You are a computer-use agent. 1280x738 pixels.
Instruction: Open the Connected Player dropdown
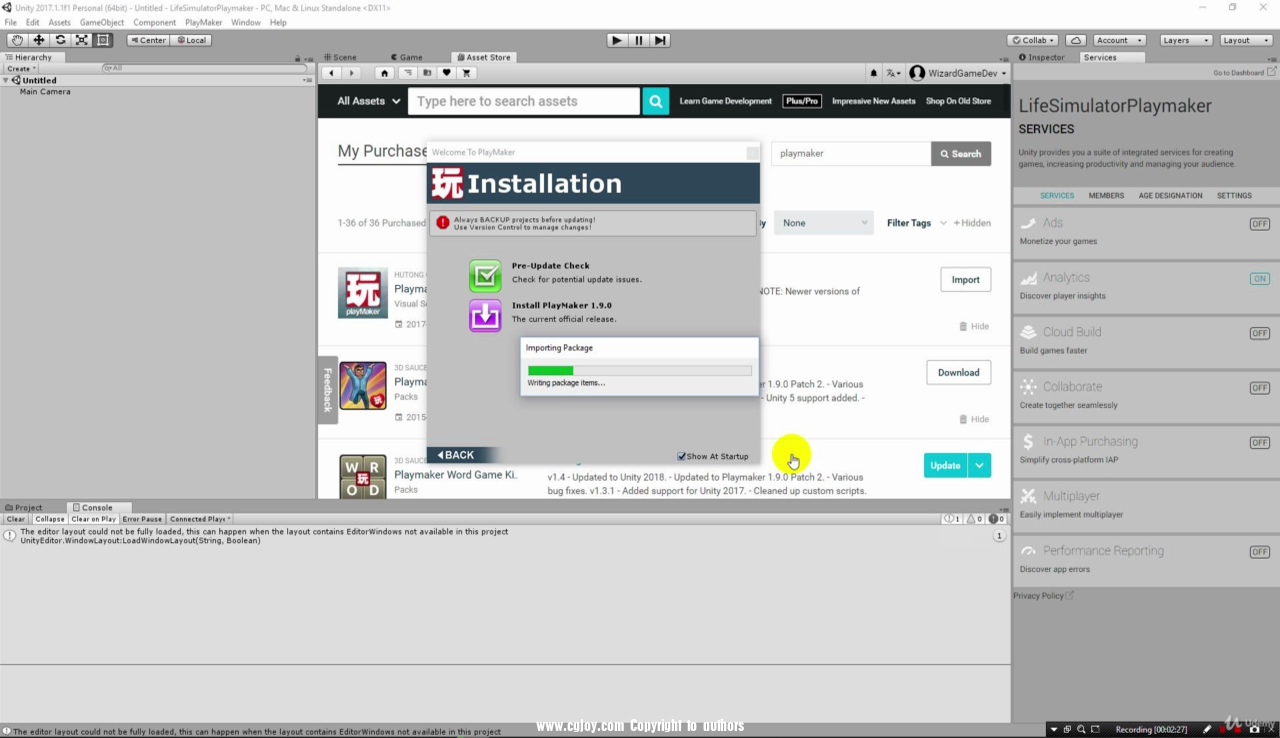pyautogui.click(x=200, y=519)
